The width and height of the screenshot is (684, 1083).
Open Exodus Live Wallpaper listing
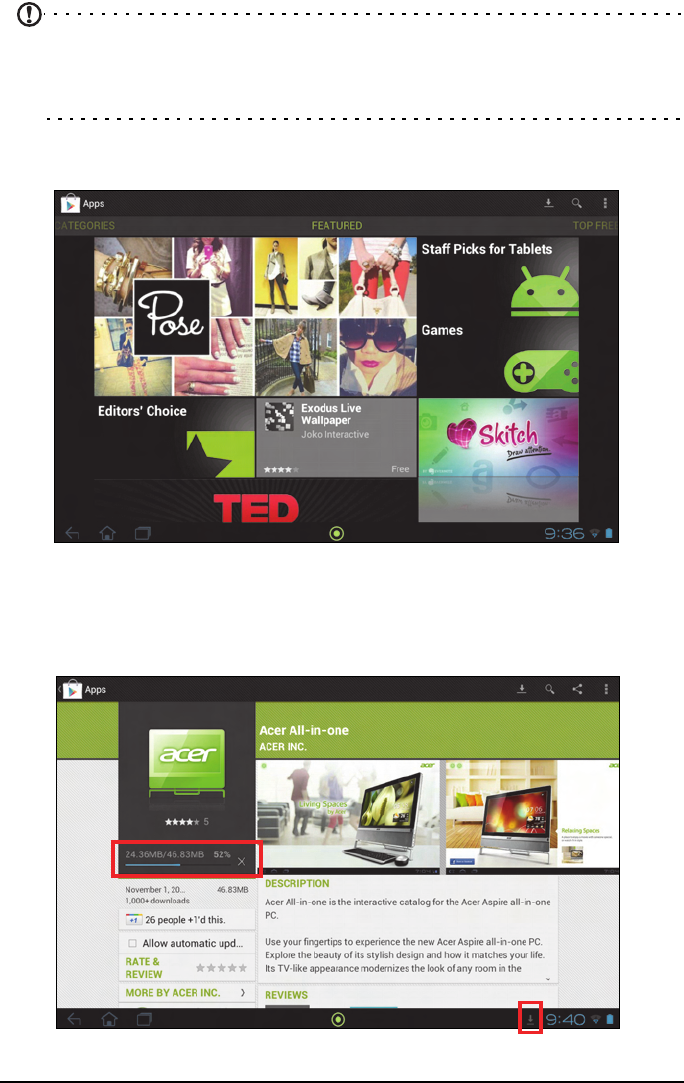pos(336,437)
